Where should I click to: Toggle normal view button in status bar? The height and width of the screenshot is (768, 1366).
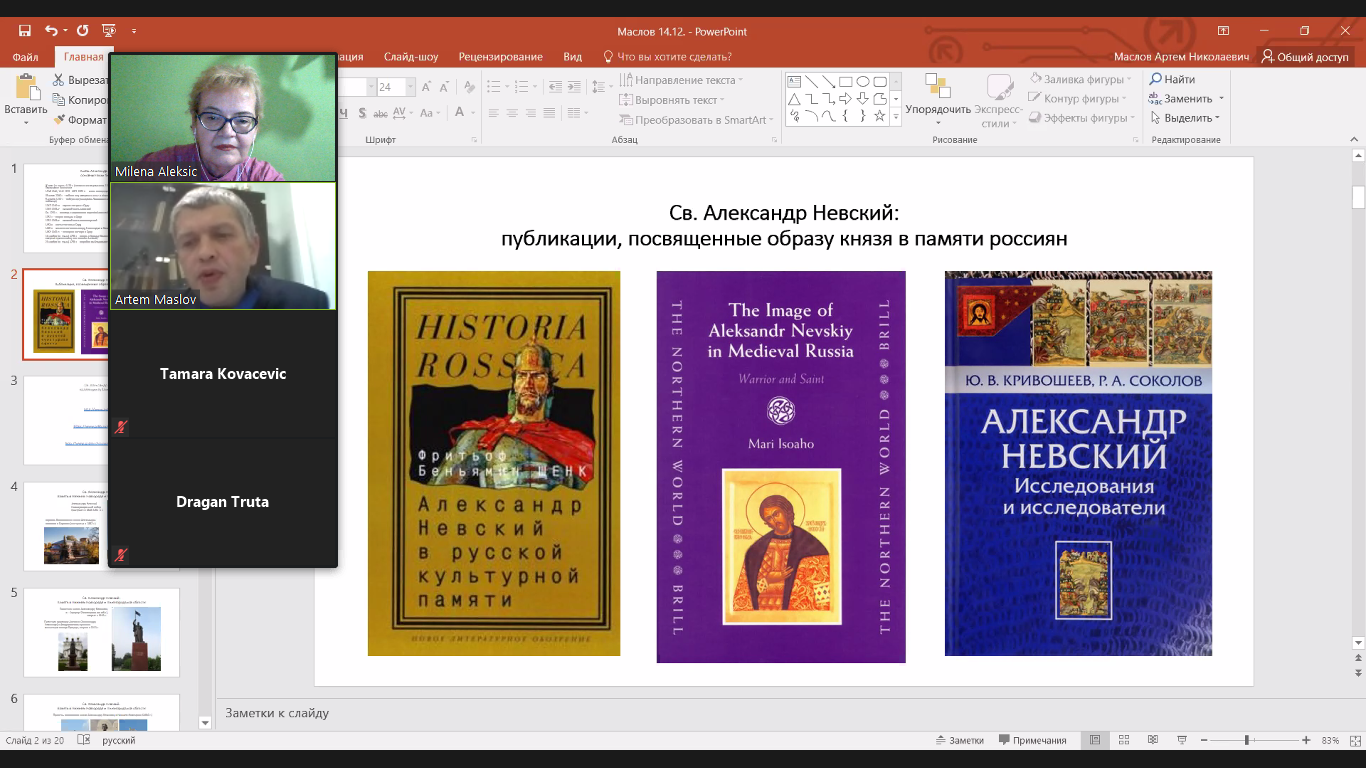coord(1095,740)
